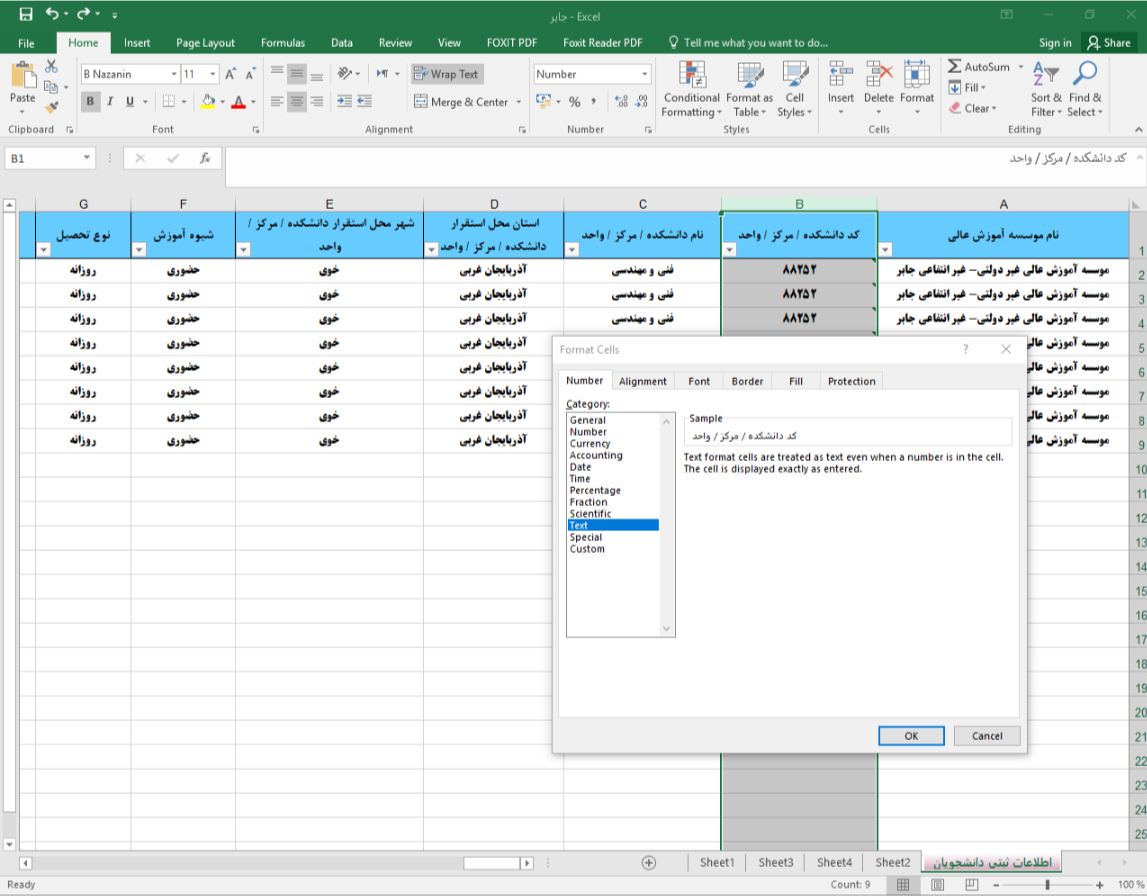Switch to the Alignment tab in dialog
The height and width of the screenshot is (896, 1147).
[x=642, y=381]
